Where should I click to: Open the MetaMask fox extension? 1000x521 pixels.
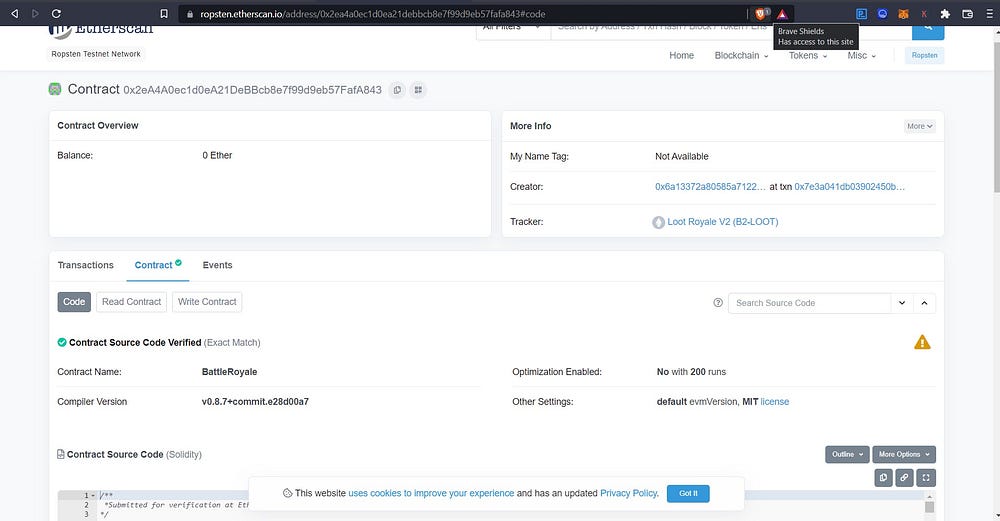point(903,13)
